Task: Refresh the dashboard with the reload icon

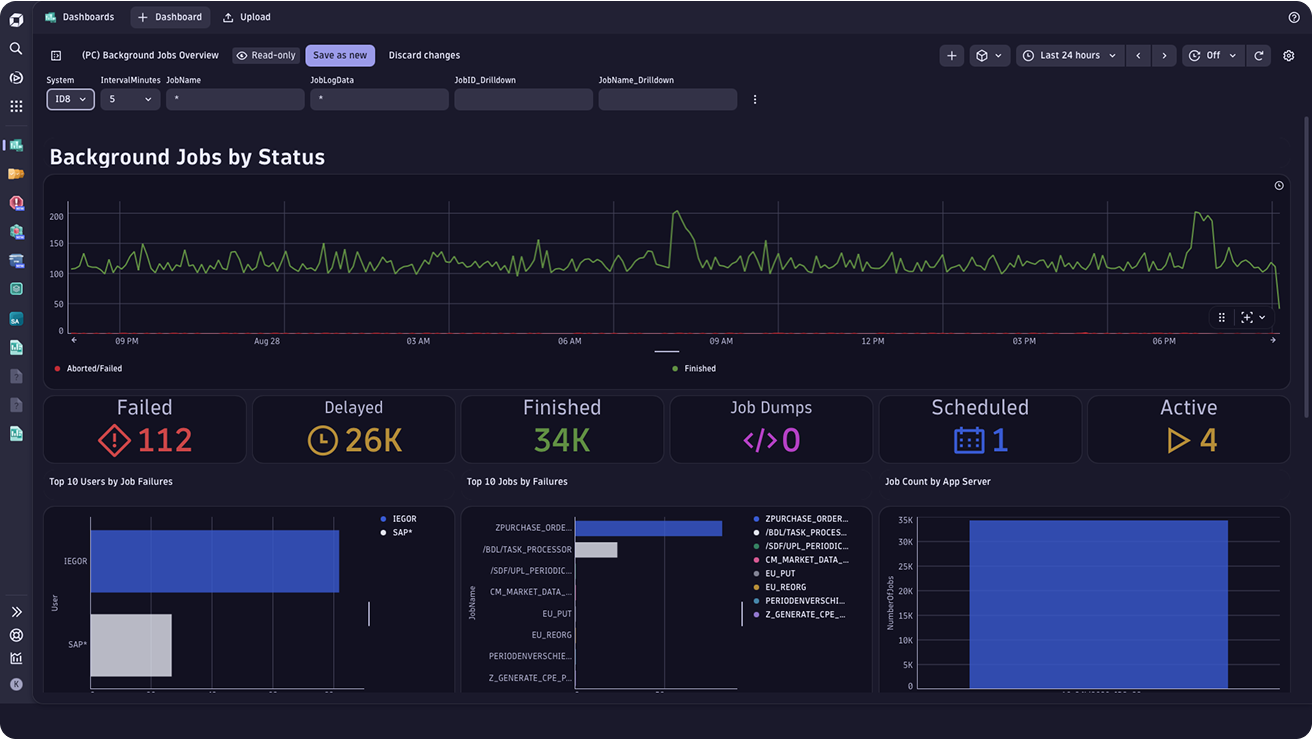Action: pyautogui.click(x=1259, y=56)
